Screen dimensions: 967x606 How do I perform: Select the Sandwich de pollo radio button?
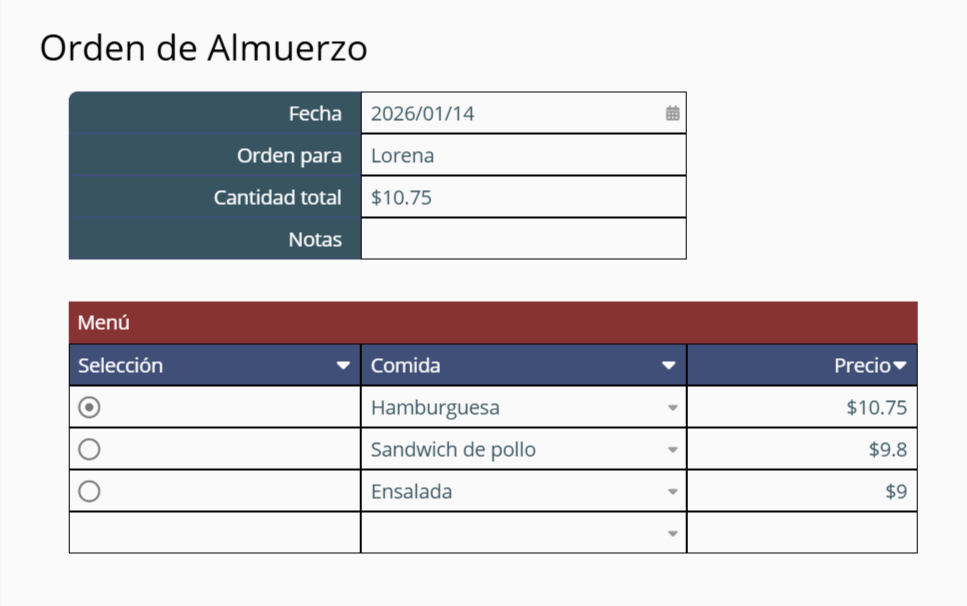tap(89, 449)
